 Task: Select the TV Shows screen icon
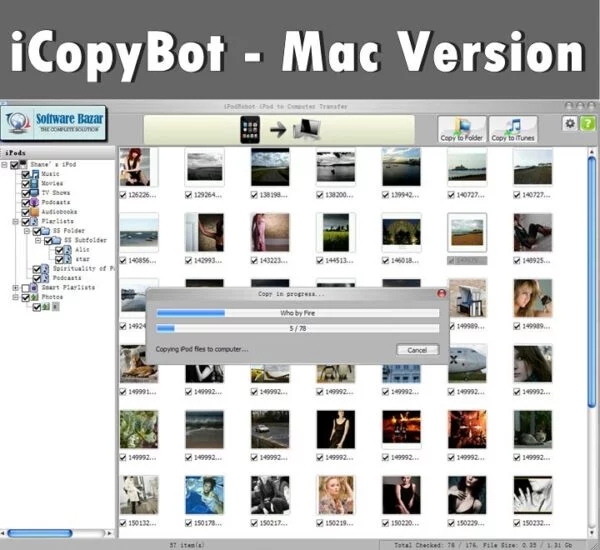click(34, 193)
